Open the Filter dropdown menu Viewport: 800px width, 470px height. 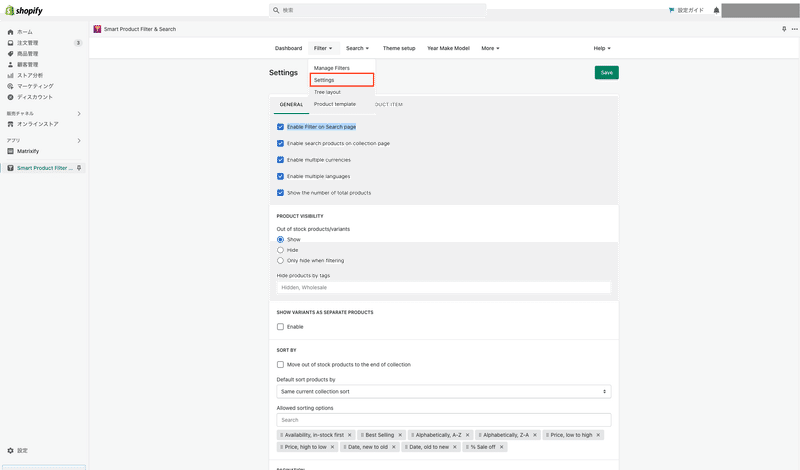point(323,48)
